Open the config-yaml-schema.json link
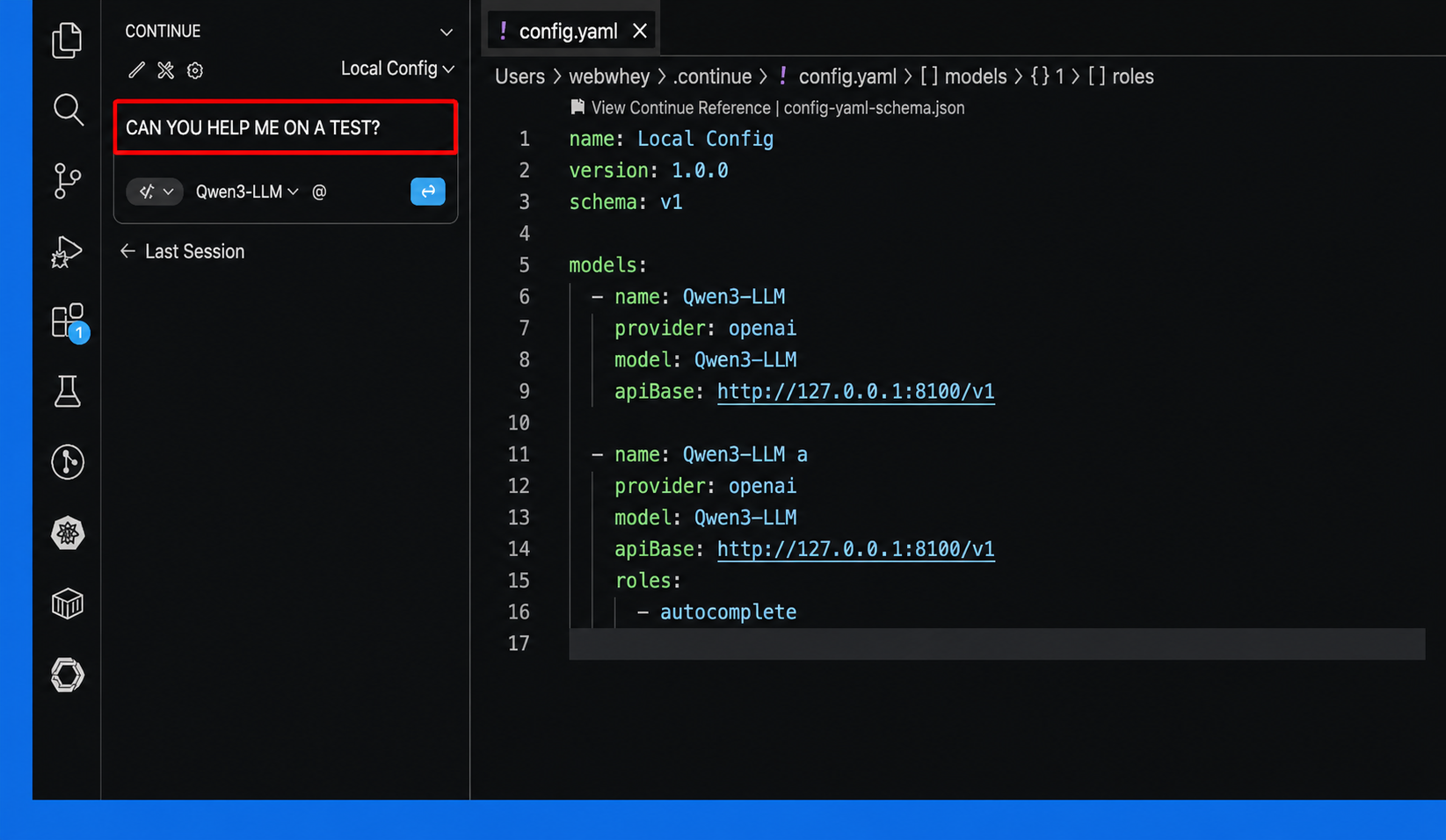 pyautogui.click(x=874, y=108)
